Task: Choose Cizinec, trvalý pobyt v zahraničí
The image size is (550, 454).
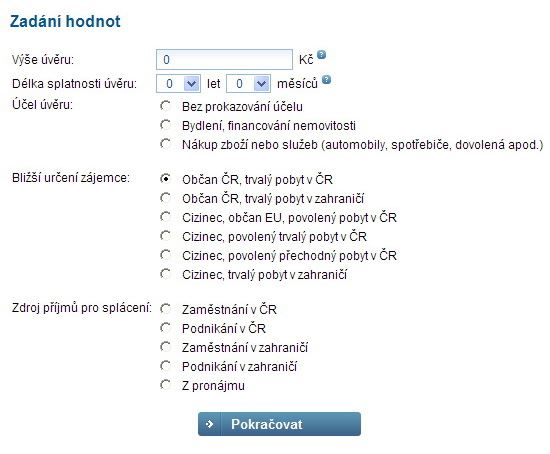Action: tap(165, 274)
